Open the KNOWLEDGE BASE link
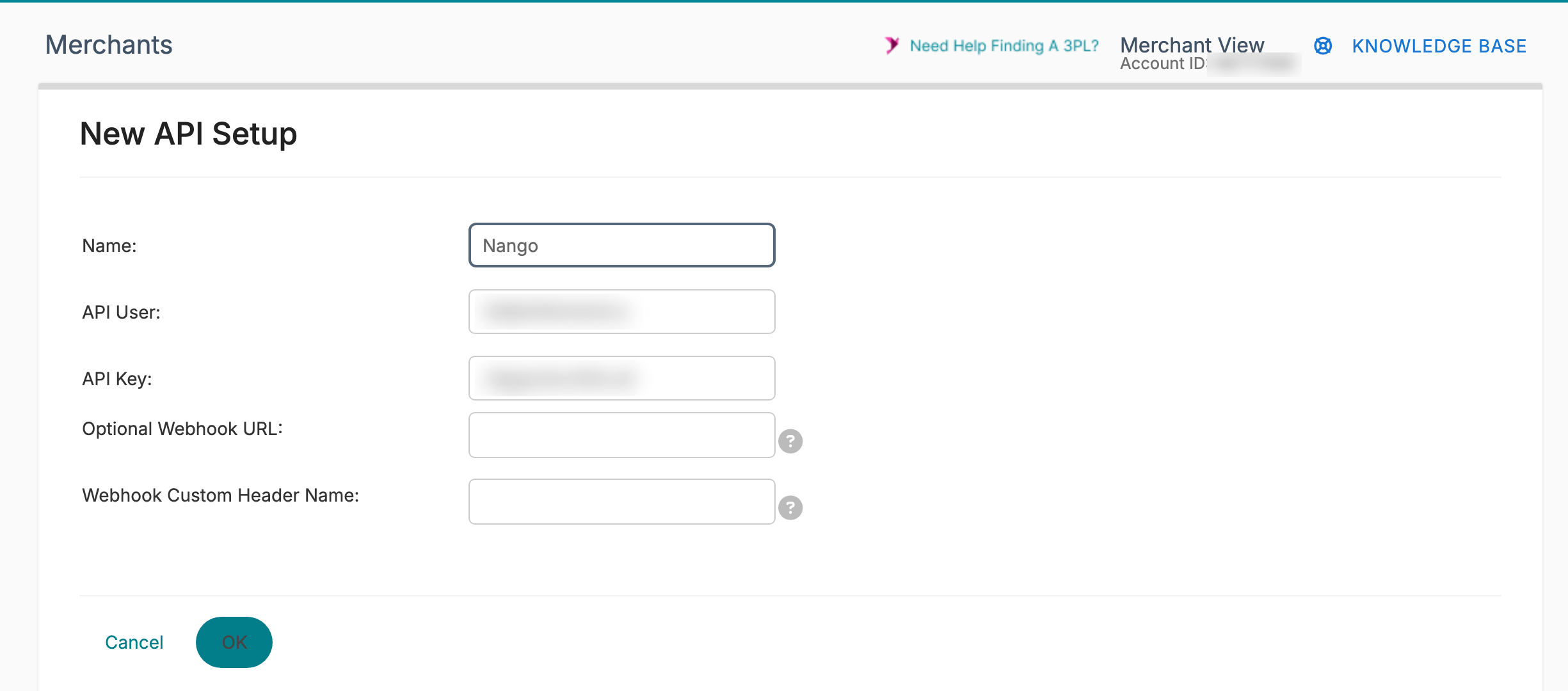 point(1439,46)
